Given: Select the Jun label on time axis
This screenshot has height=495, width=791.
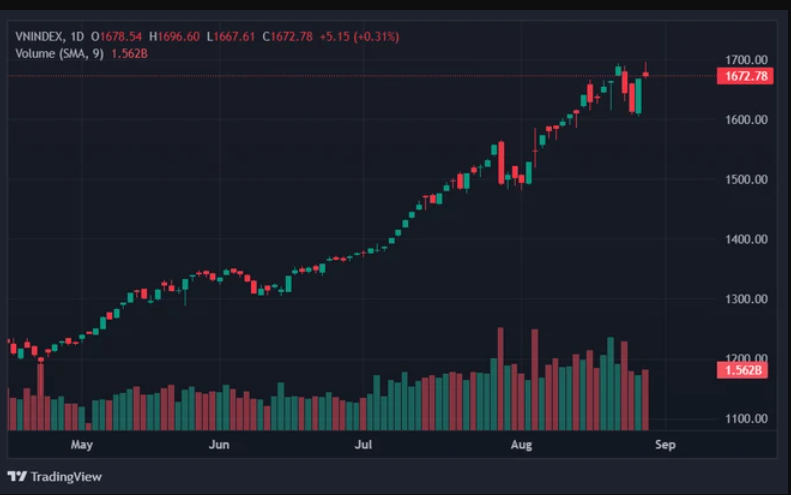Looking at the screenshot, I should (219, 445).
